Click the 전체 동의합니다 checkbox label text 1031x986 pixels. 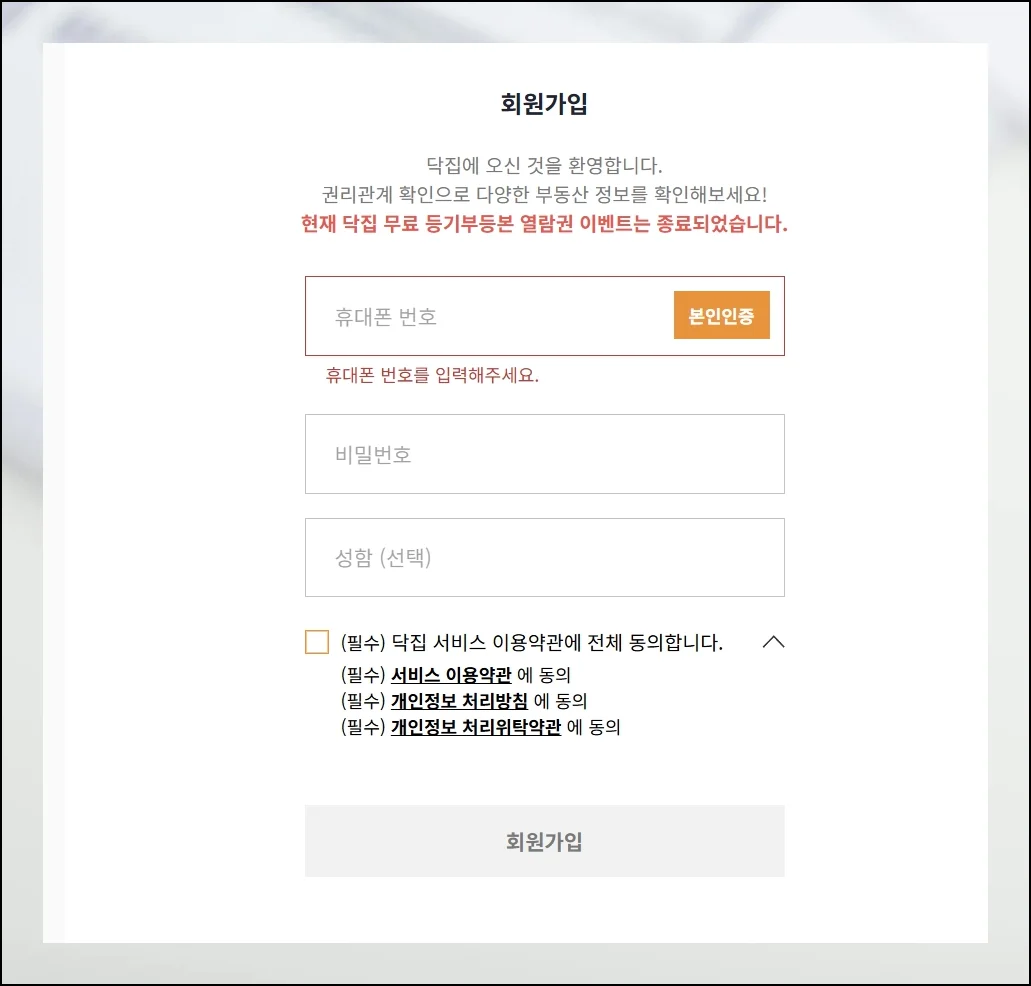coord(531,642)
